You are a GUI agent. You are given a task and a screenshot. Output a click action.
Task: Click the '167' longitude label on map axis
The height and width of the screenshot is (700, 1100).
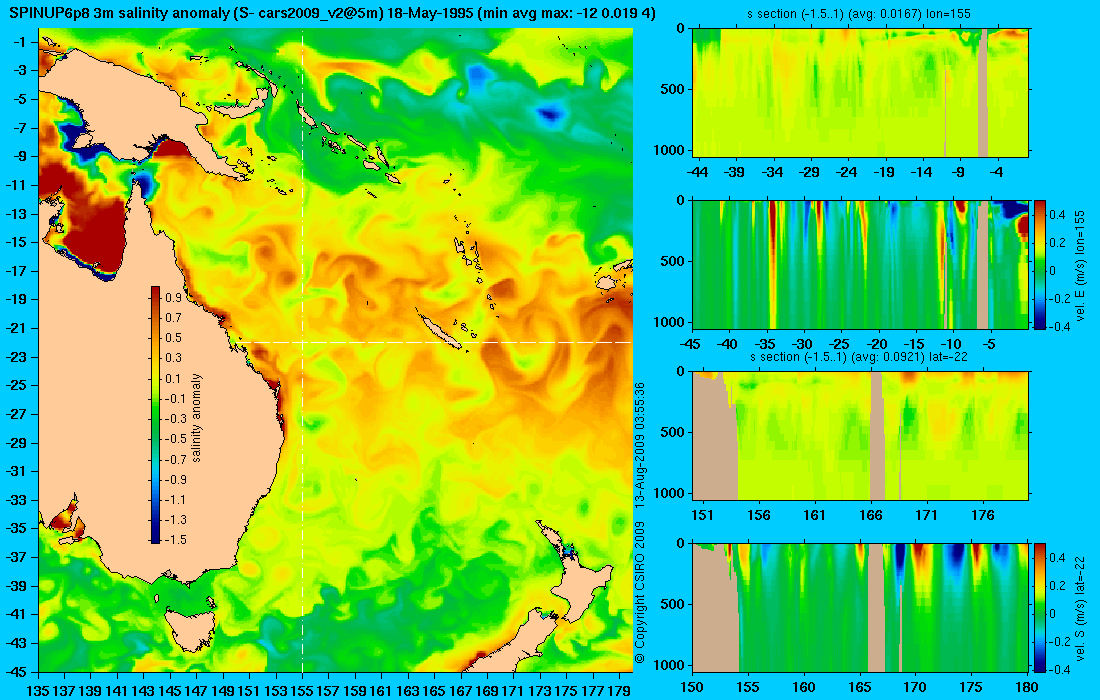(460, 691)
